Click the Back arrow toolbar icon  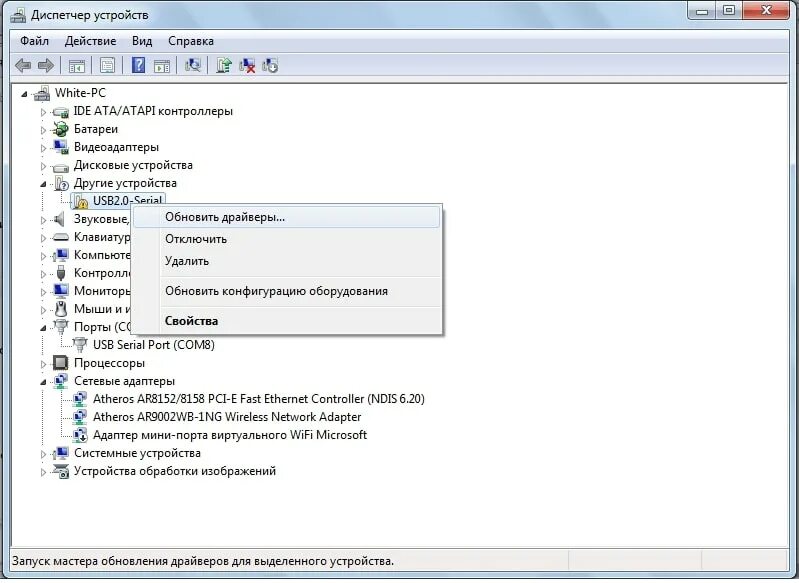pyautogui.click(x=23, y=65)
